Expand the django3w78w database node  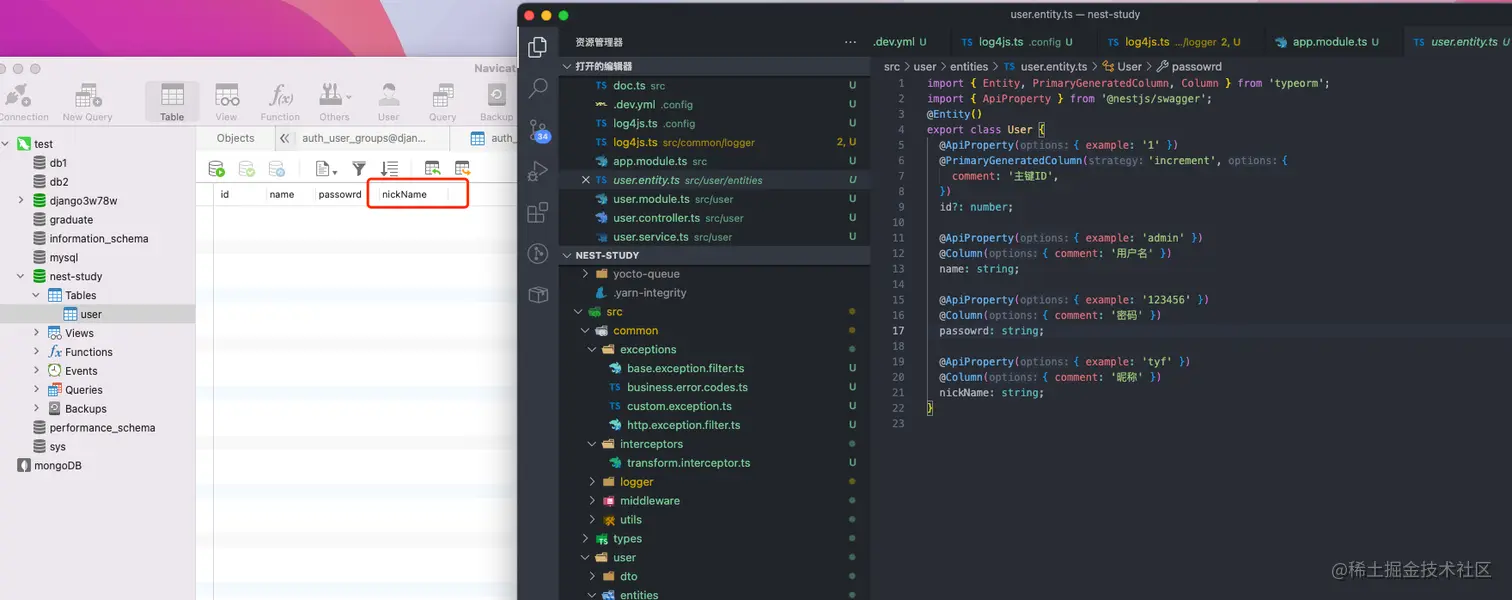(x=21, y=200)
